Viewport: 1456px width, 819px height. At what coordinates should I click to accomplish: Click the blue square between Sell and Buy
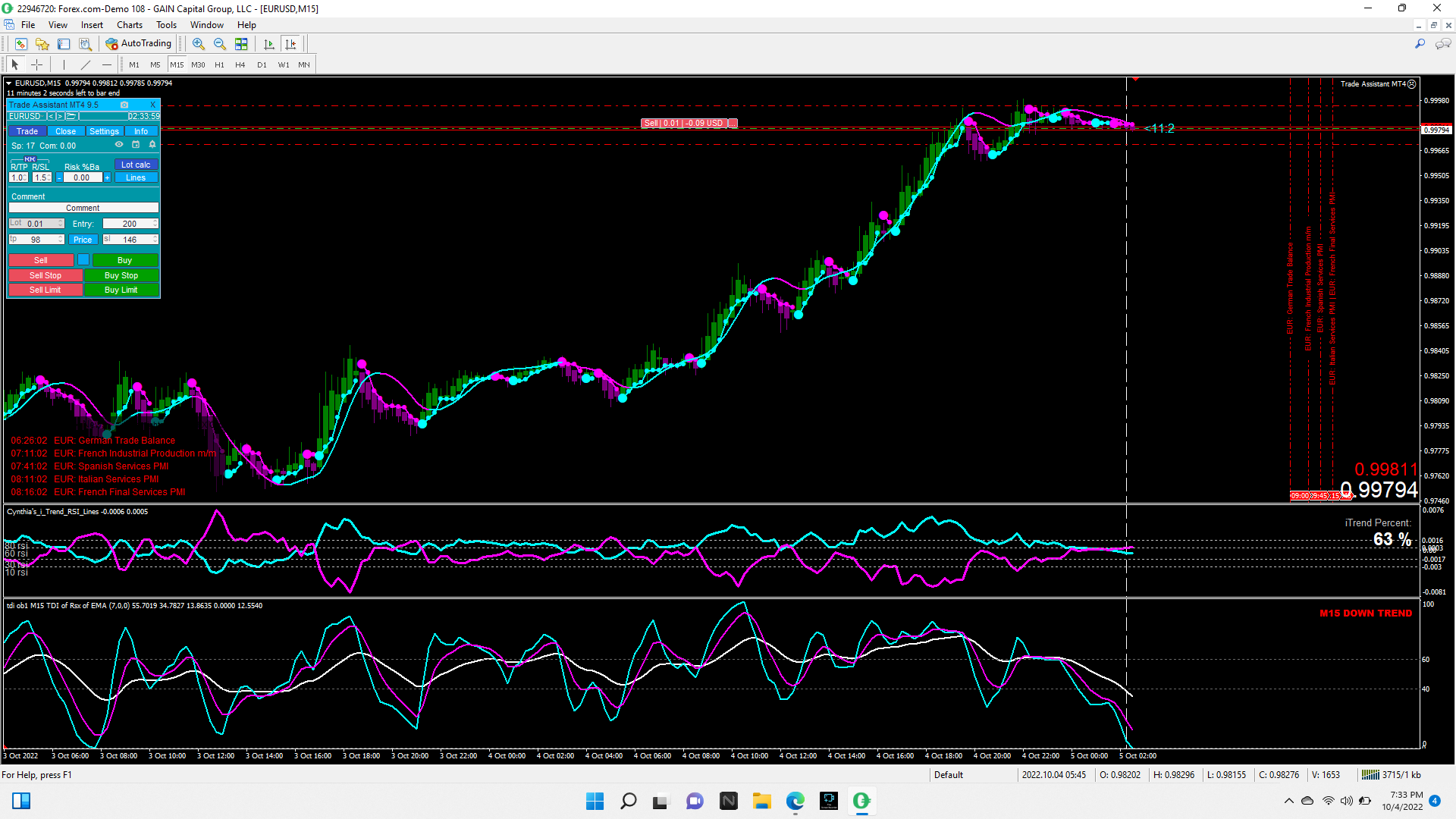click(x=83, y=260)
